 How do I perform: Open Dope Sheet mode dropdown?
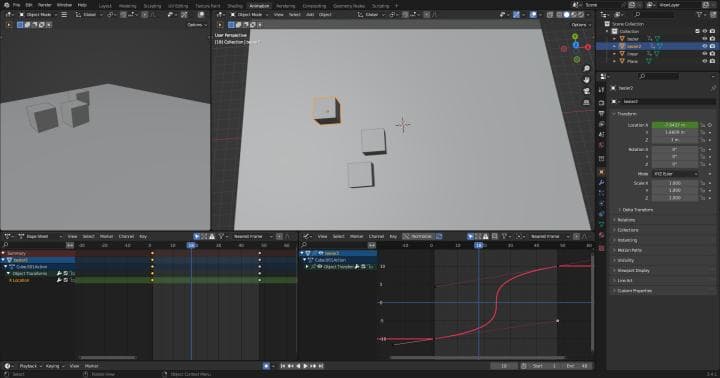pos(40,237)
